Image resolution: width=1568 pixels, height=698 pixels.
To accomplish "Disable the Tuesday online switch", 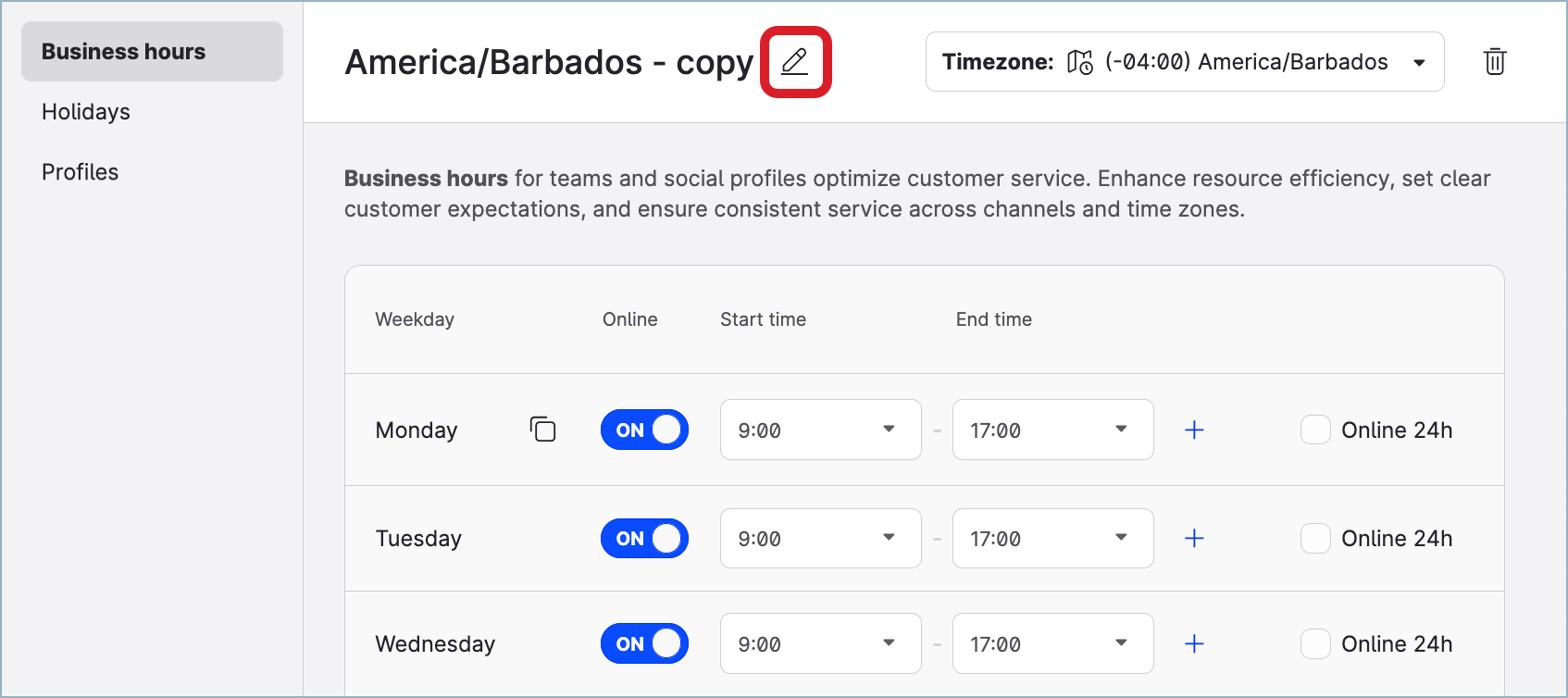I will tap(644, 539).
